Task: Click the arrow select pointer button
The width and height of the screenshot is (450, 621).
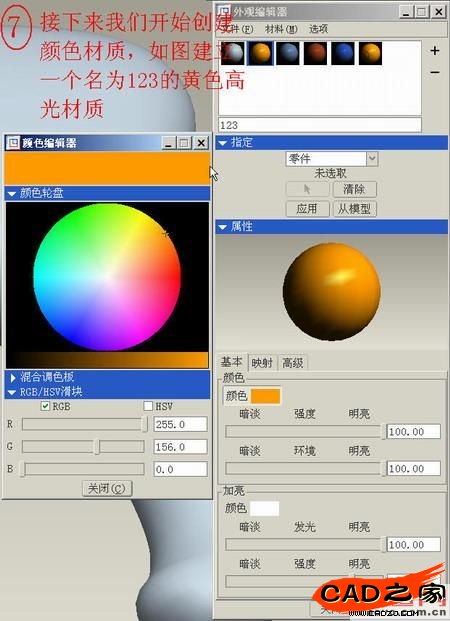Action: (x=307, y=189)
